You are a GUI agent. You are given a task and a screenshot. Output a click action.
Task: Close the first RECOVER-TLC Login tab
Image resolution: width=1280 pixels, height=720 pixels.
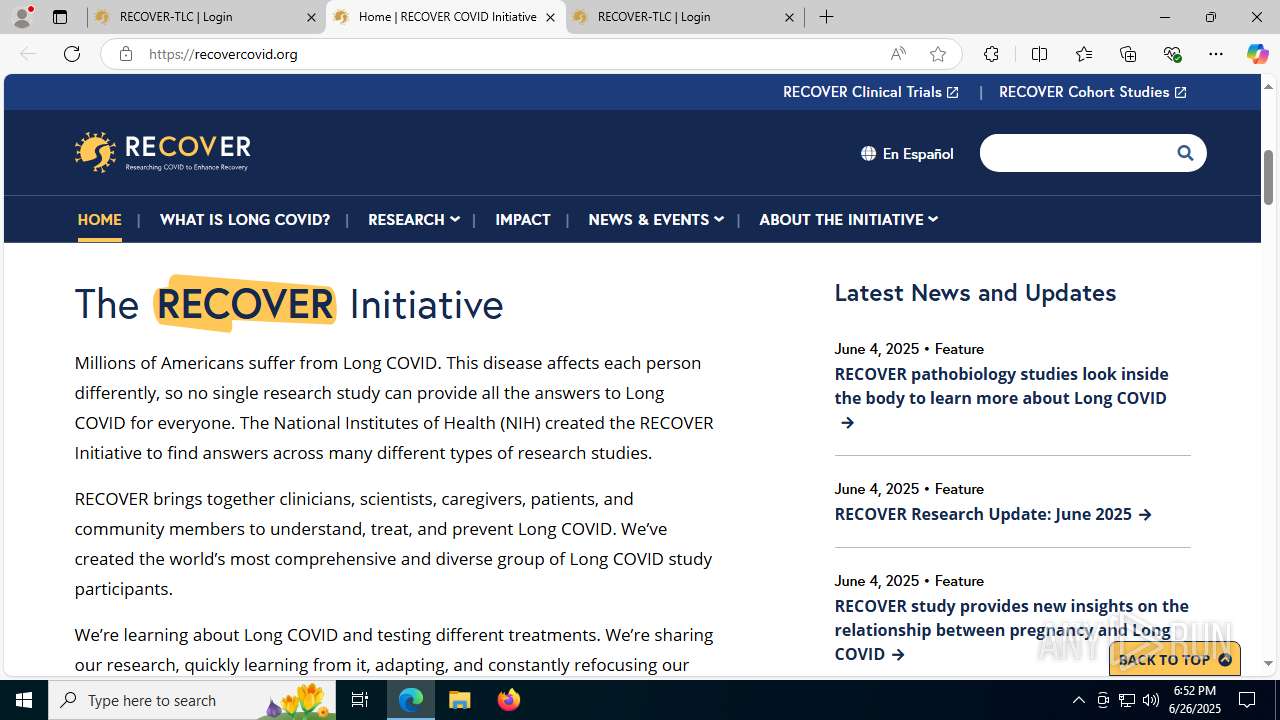coord(311,17)
